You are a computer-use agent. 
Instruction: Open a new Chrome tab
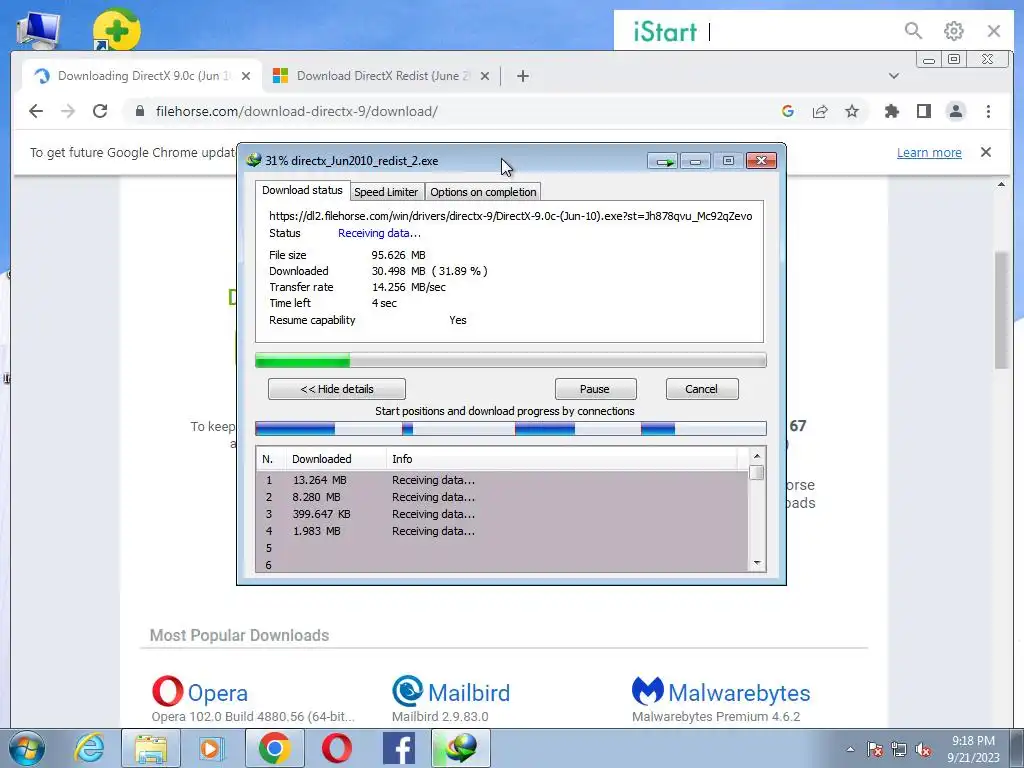click(x=522, y=76)
